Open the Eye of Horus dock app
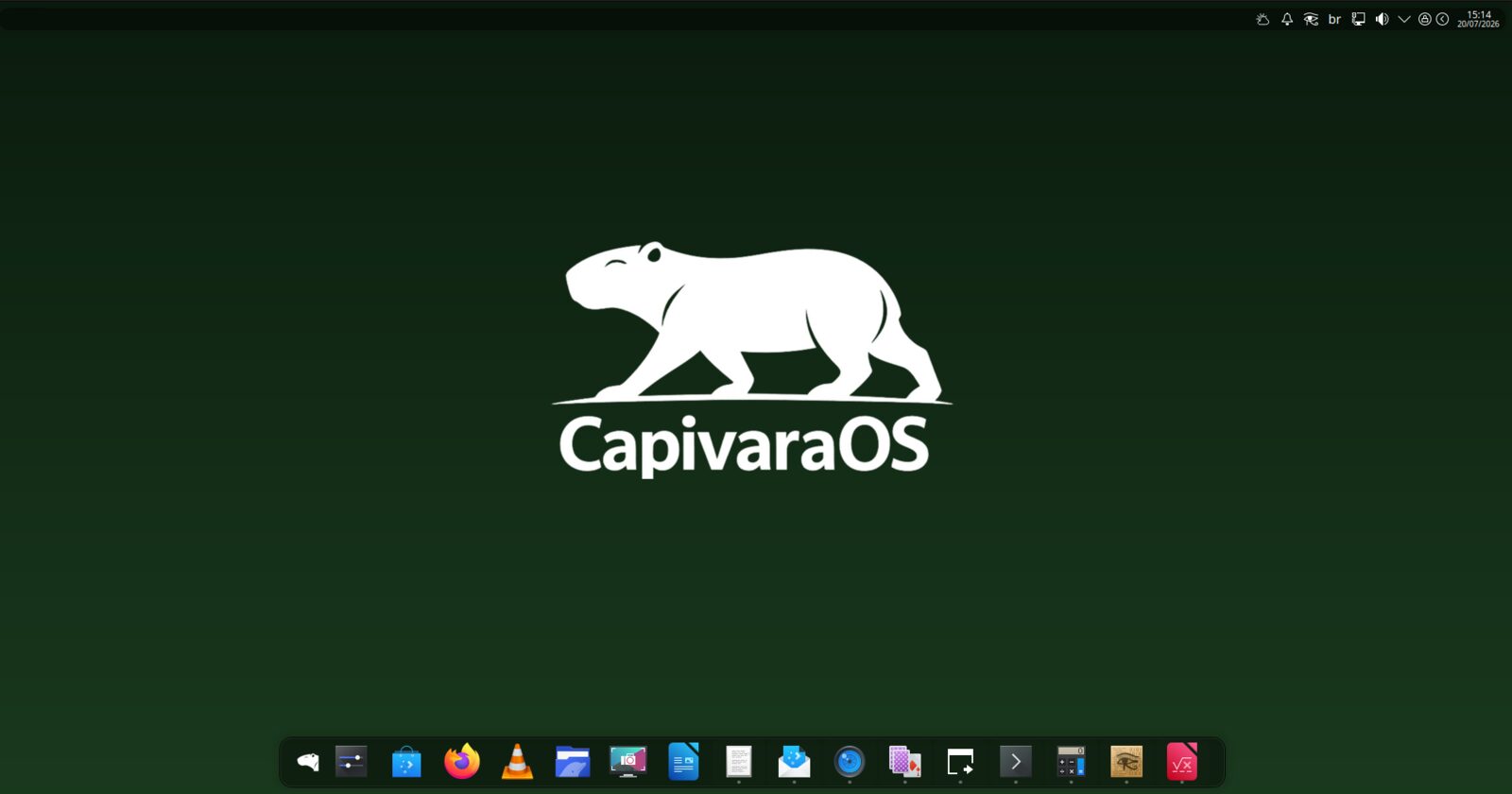Viewport: 1512px width, 794px height. [1126, 762]
